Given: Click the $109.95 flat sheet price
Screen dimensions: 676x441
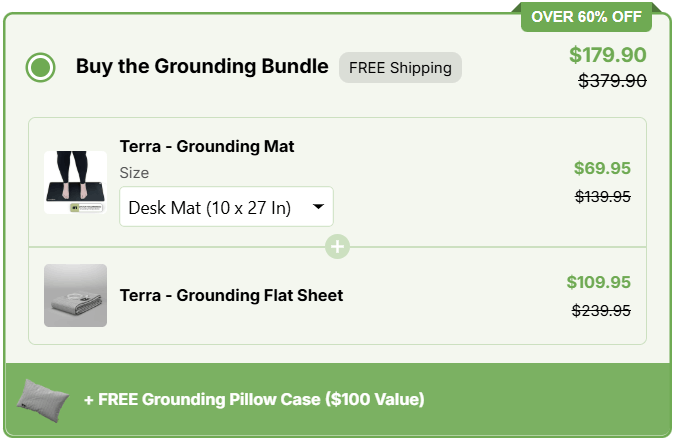Looking at the screenshot, I should [598, 282].
